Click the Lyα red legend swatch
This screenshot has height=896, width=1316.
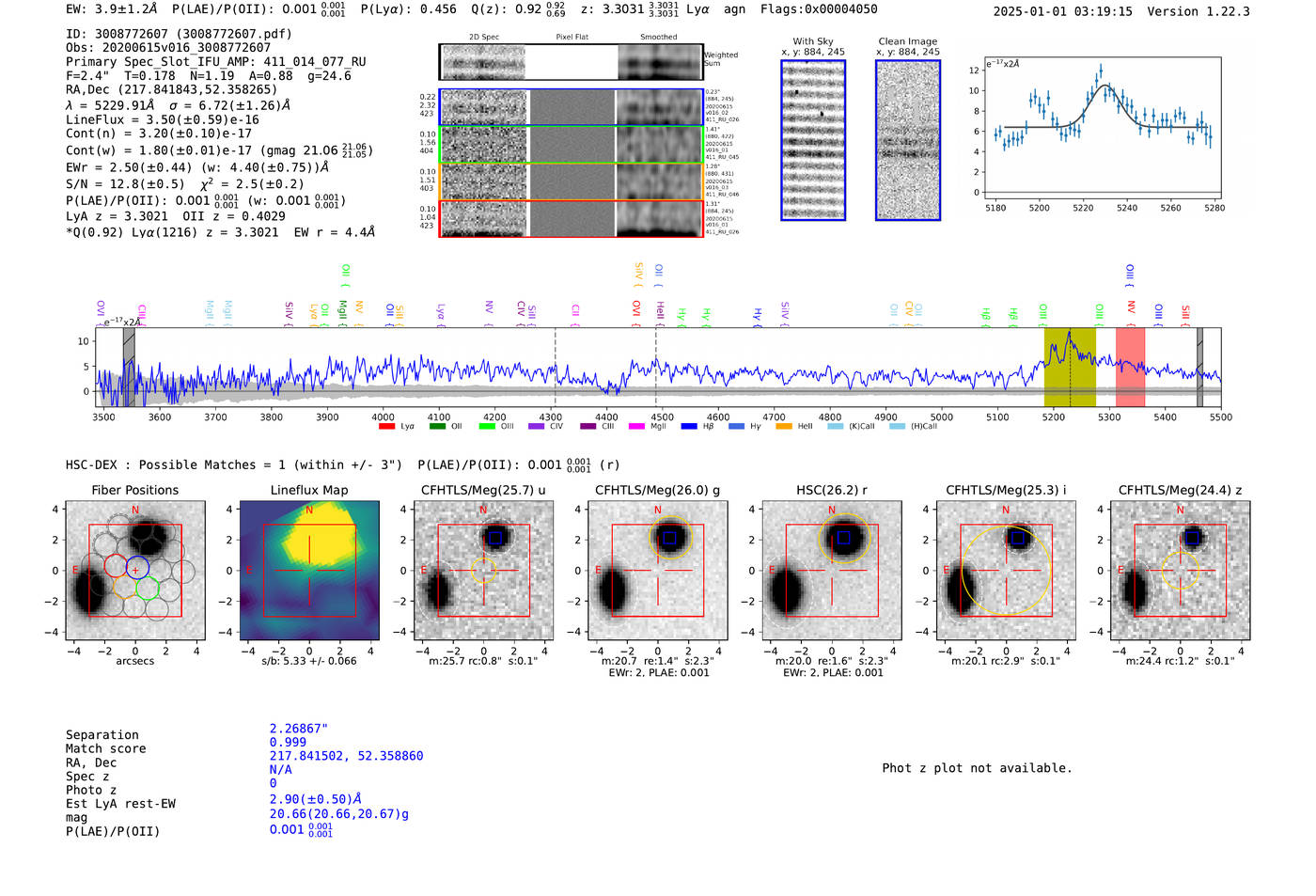(385, 427)
